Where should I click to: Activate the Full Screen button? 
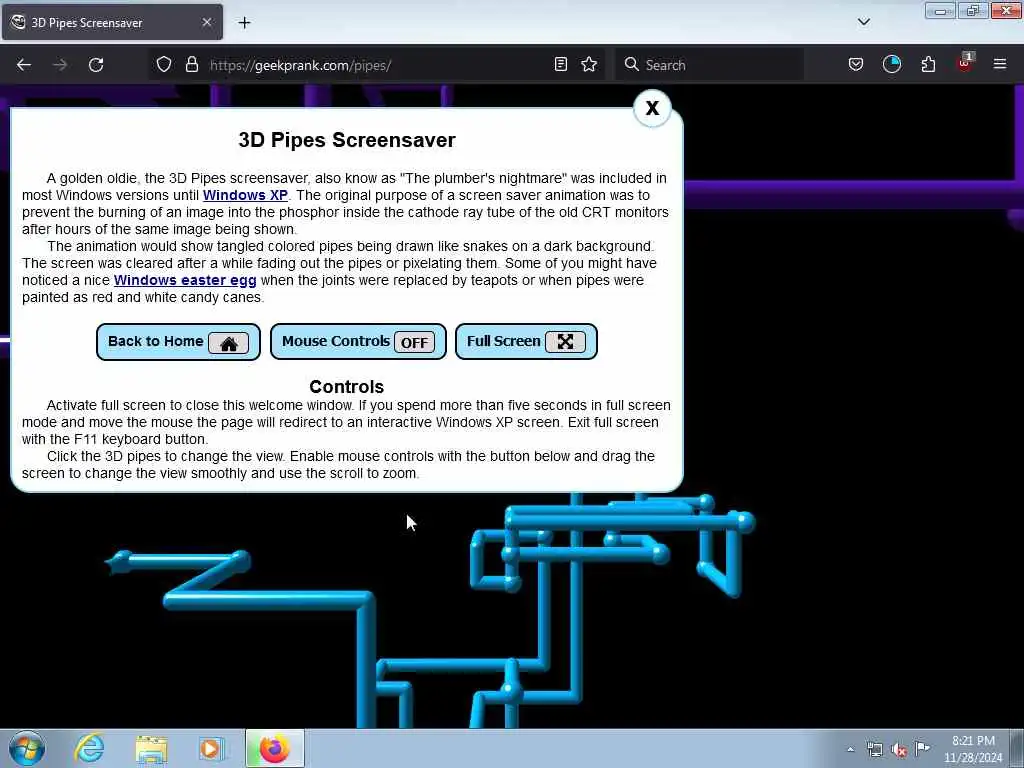pos(526,342)
